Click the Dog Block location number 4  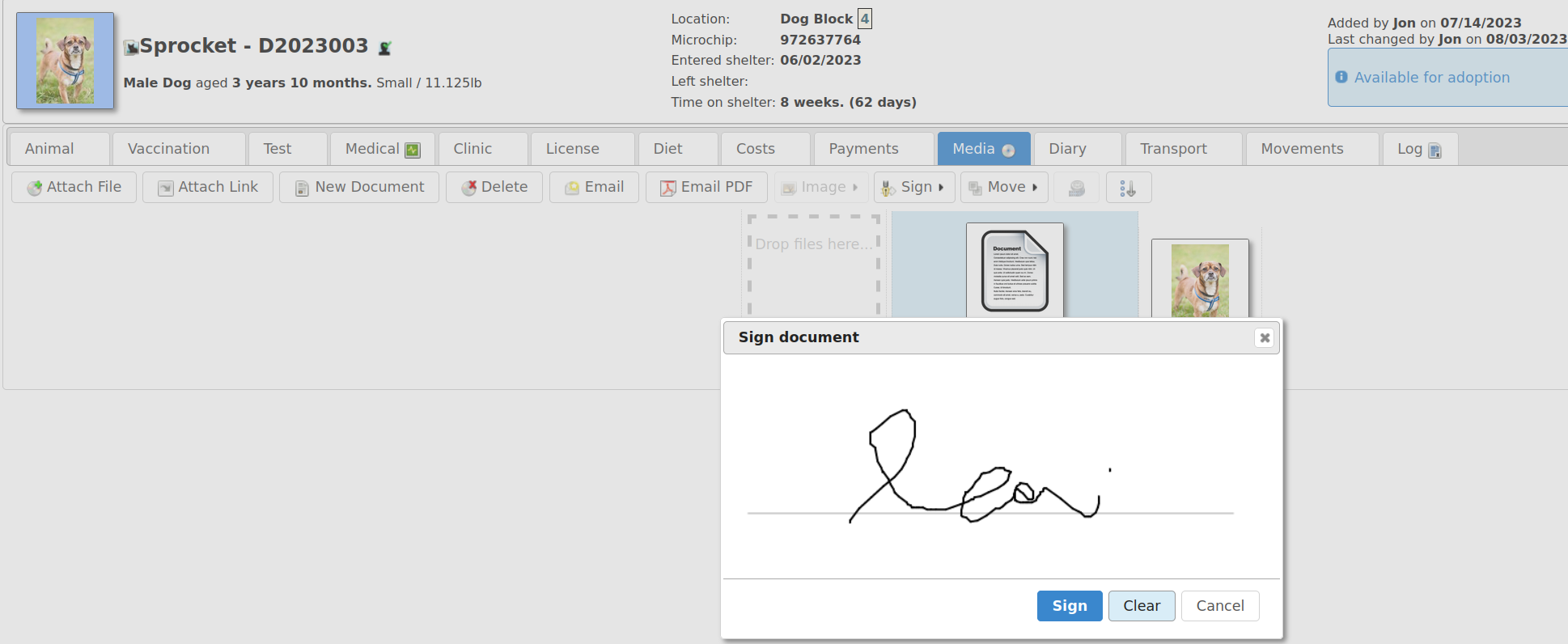pos(865,19)
